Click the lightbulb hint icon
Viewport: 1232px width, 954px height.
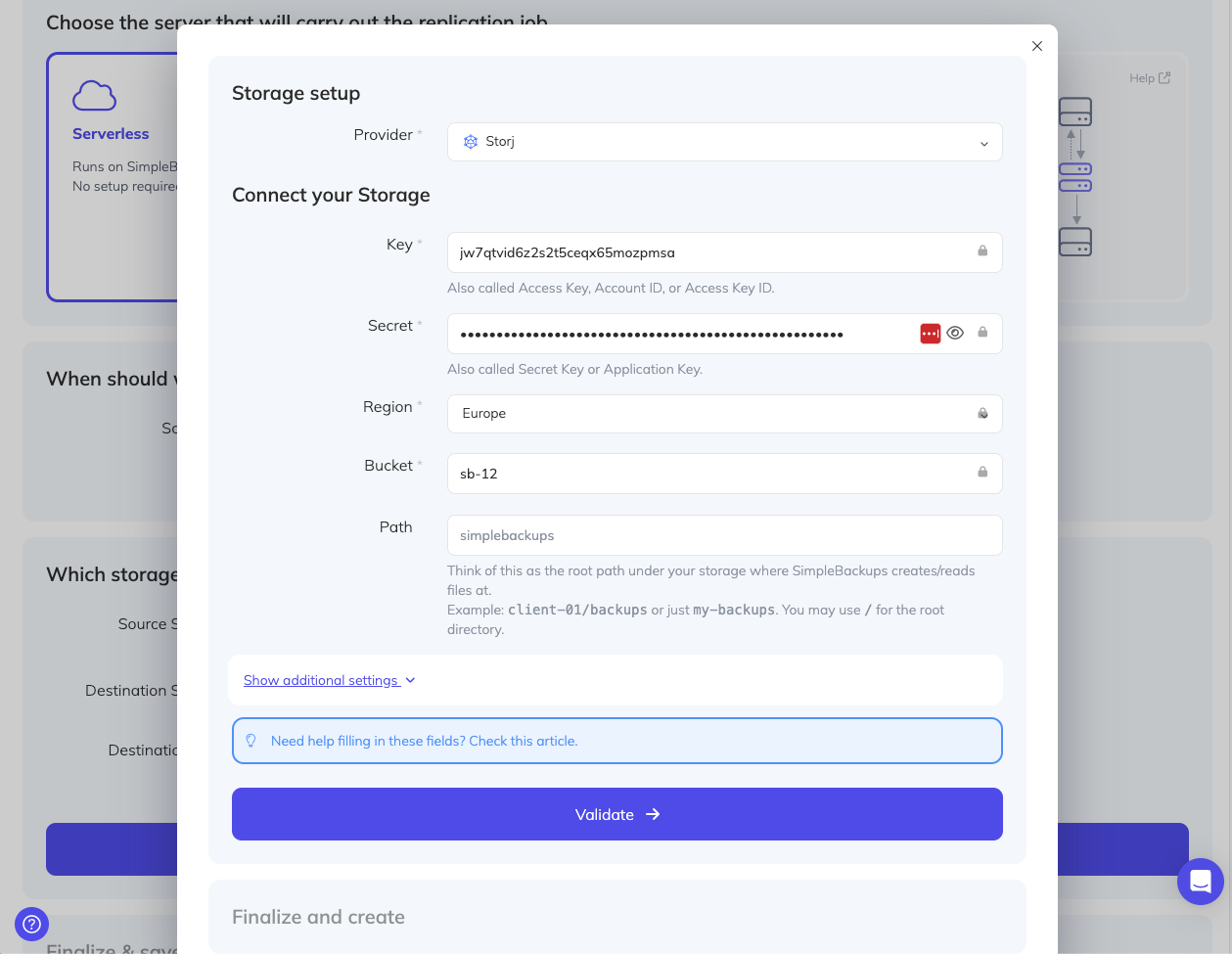[x=251, y=741]
